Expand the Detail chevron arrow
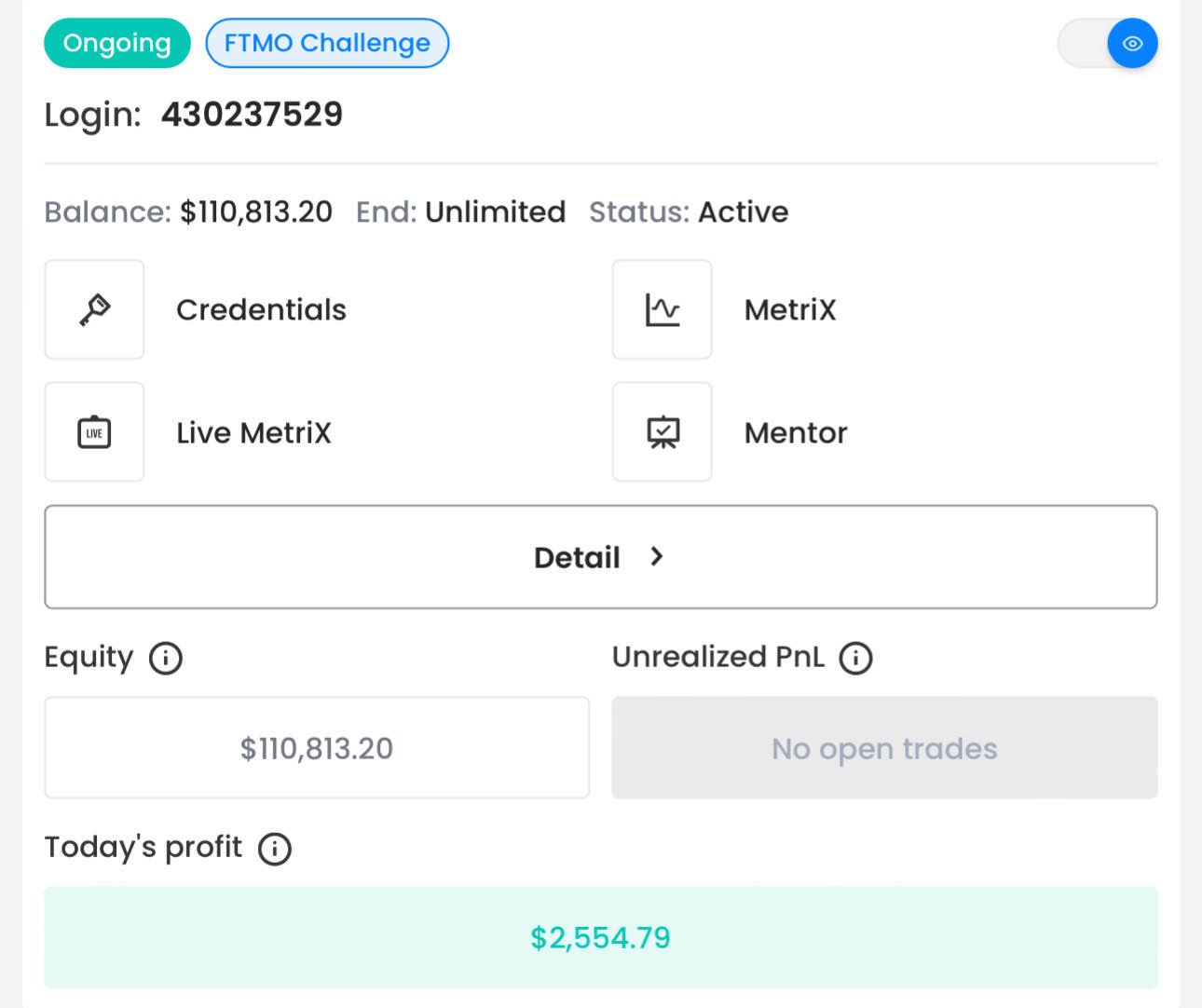Image resolution: width=1202 pixels, height=1008 pixels. tap(657, 557)
